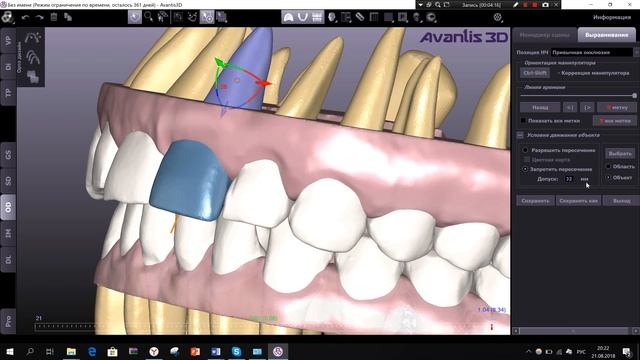Screen dimensions: 640x360
Task: Click the Выбрать button
Action: (x=620, y=154)
